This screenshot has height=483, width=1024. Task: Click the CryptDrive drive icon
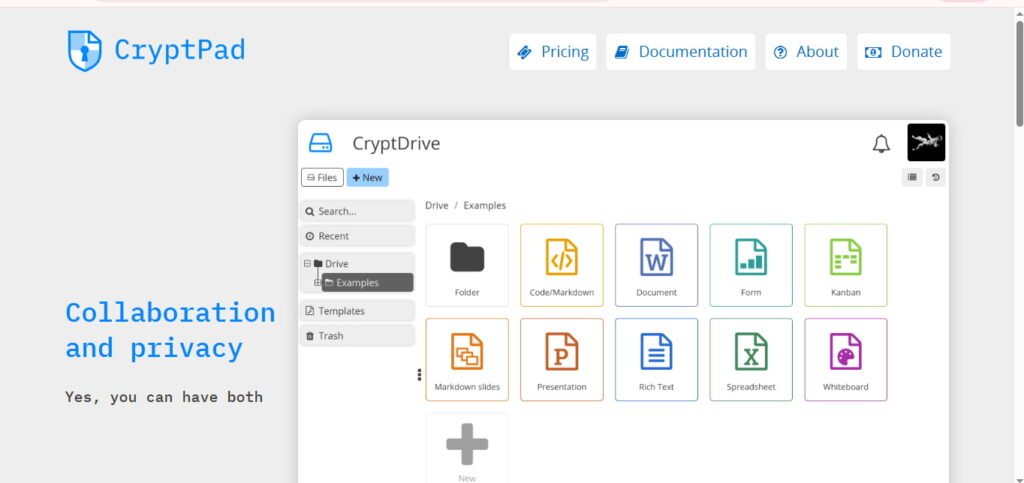pyautogui.click(x=321, y=143)
